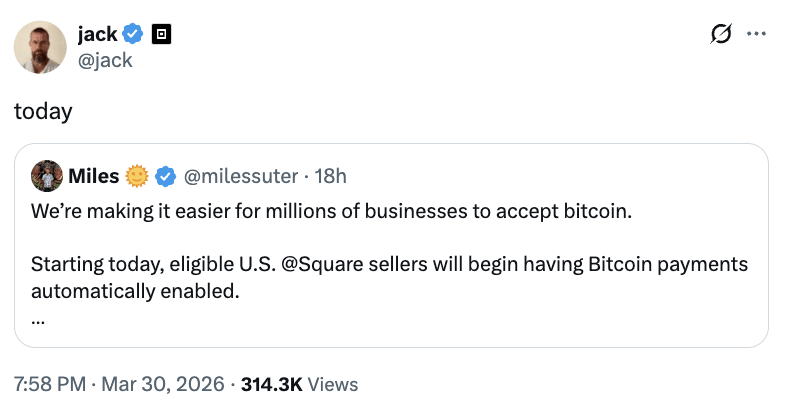Open the jack display name link
Screen dimensions: 786x414
click(x=96, y=35)
